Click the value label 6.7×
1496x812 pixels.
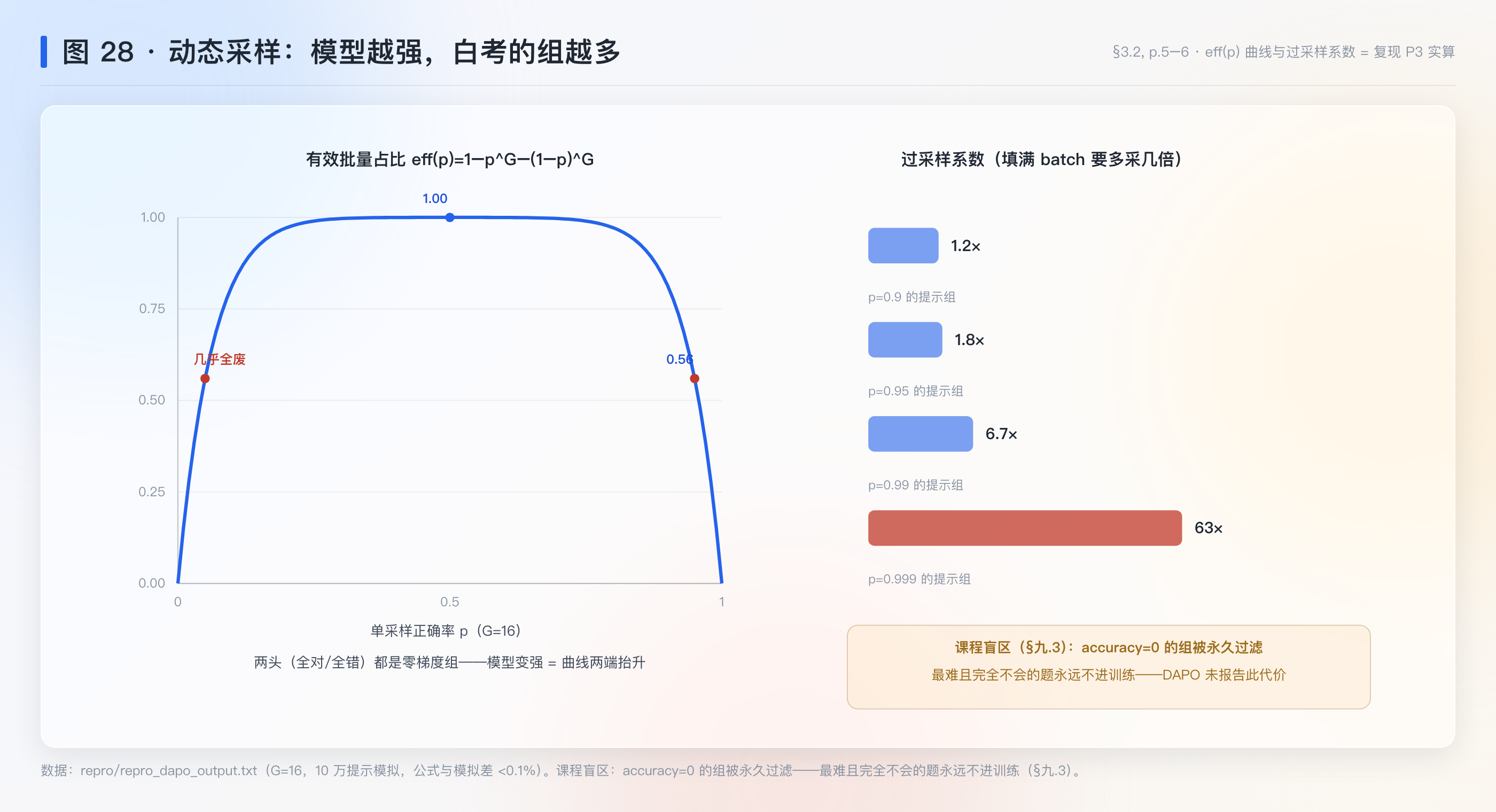(1001, 434)
